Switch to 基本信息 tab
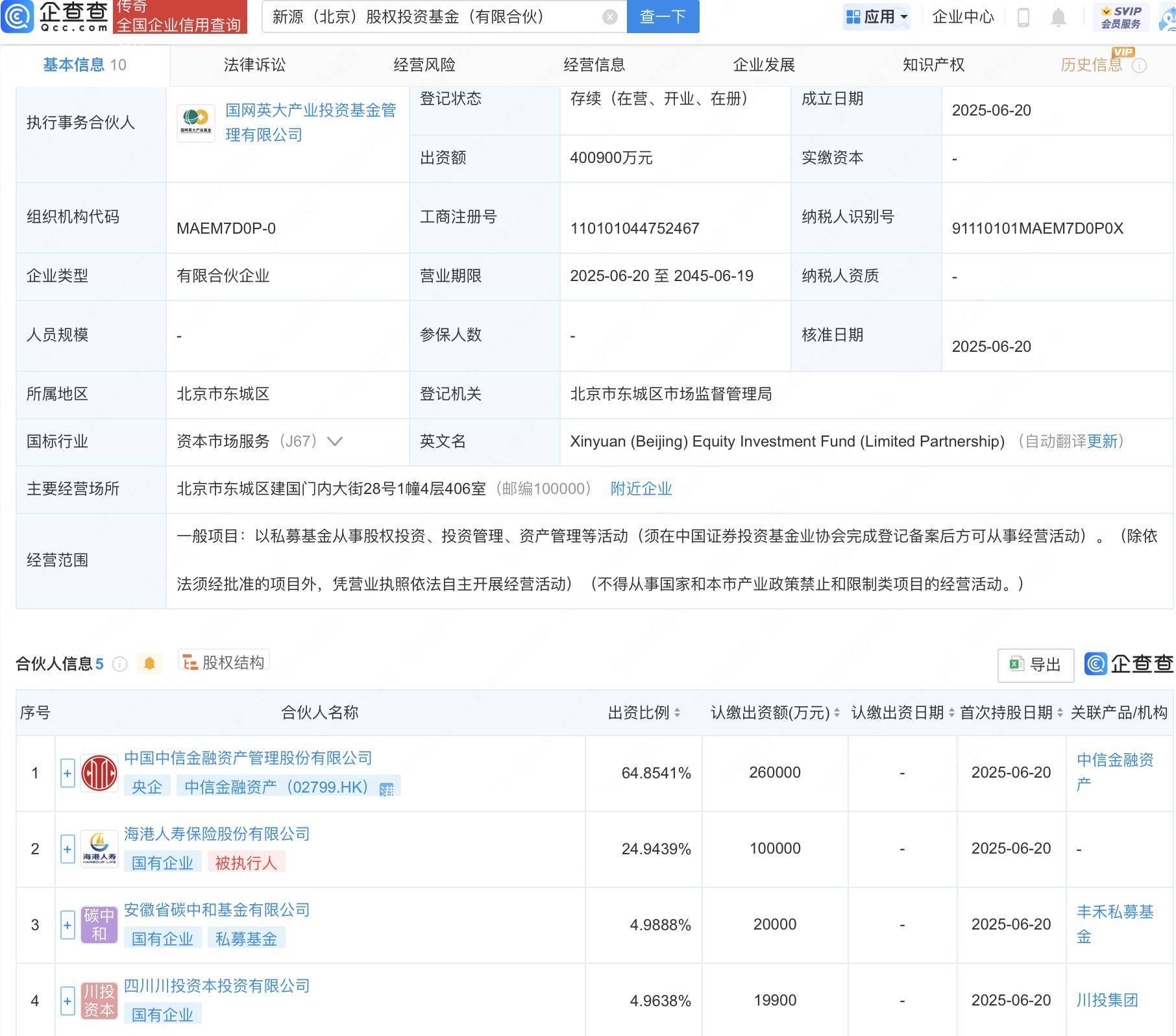This screenshot has height=1036, width=1176. (84, 65)
